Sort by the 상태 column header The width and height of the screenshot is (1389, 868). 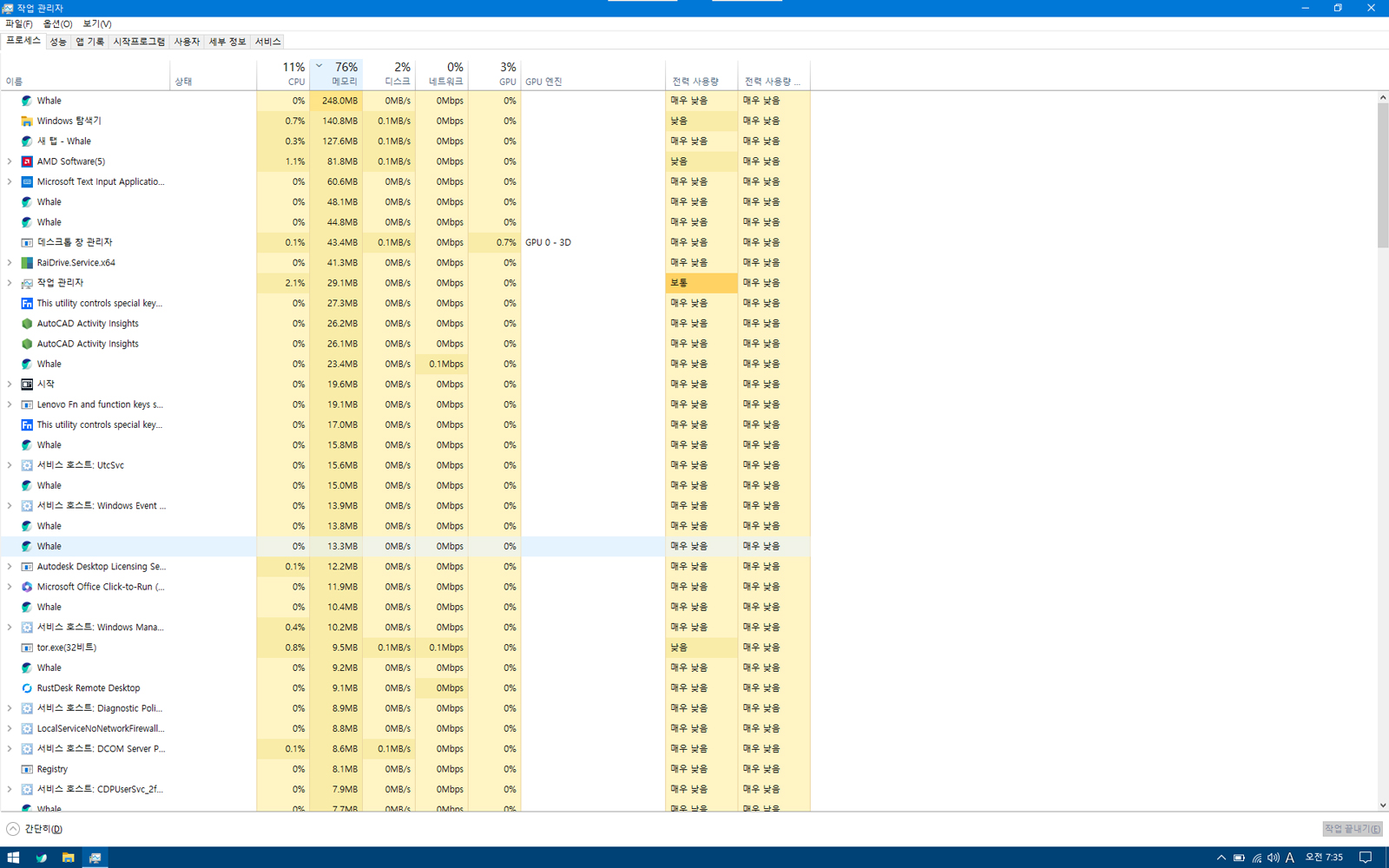click(214, 74)
